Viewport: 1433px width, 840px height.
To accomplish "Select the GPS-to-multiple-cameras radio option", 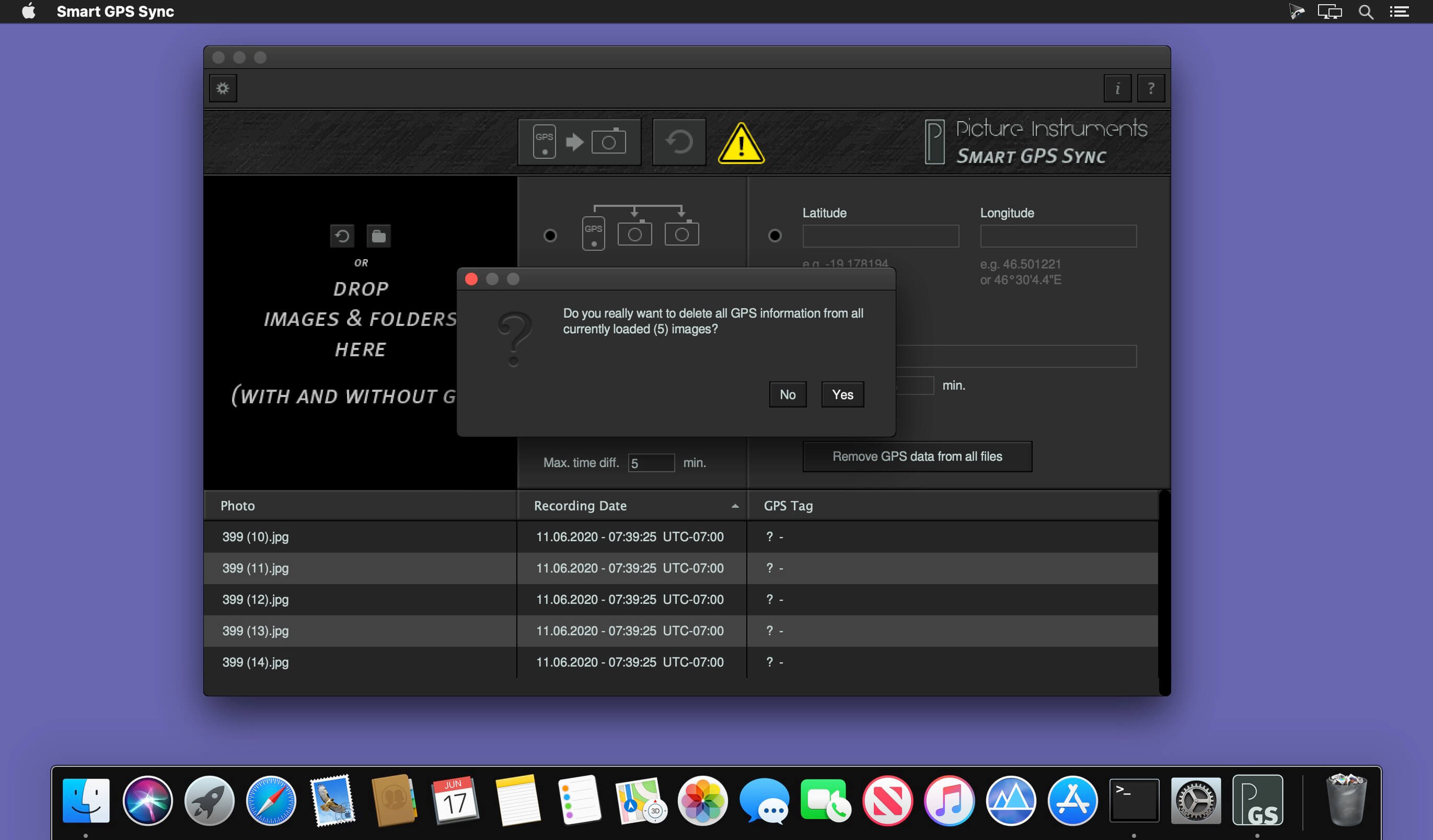I will [x=550, y=235].
